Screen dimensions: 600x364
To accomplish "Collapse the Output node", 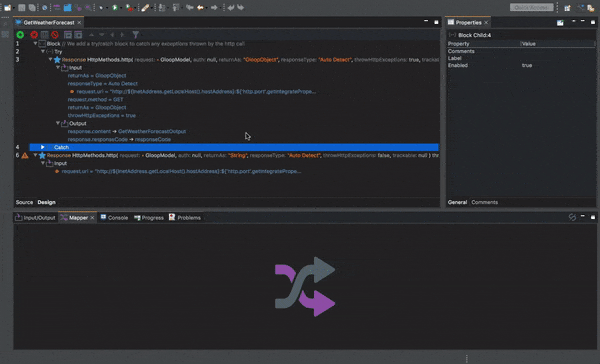I will coord(58,123).
